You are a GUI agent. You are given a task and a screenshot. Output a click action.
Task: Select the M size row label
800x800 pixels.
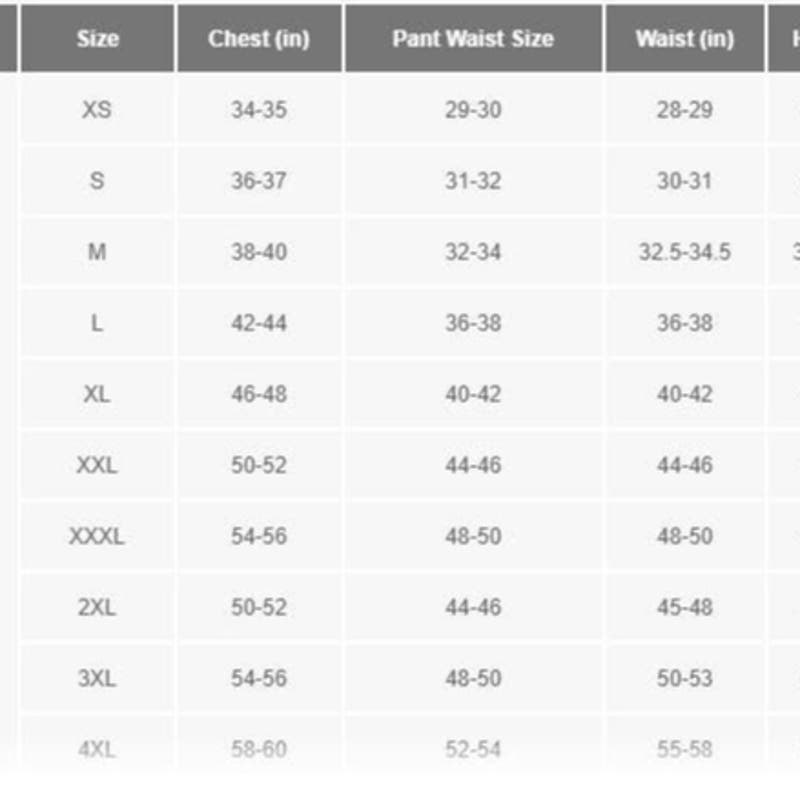97,252
